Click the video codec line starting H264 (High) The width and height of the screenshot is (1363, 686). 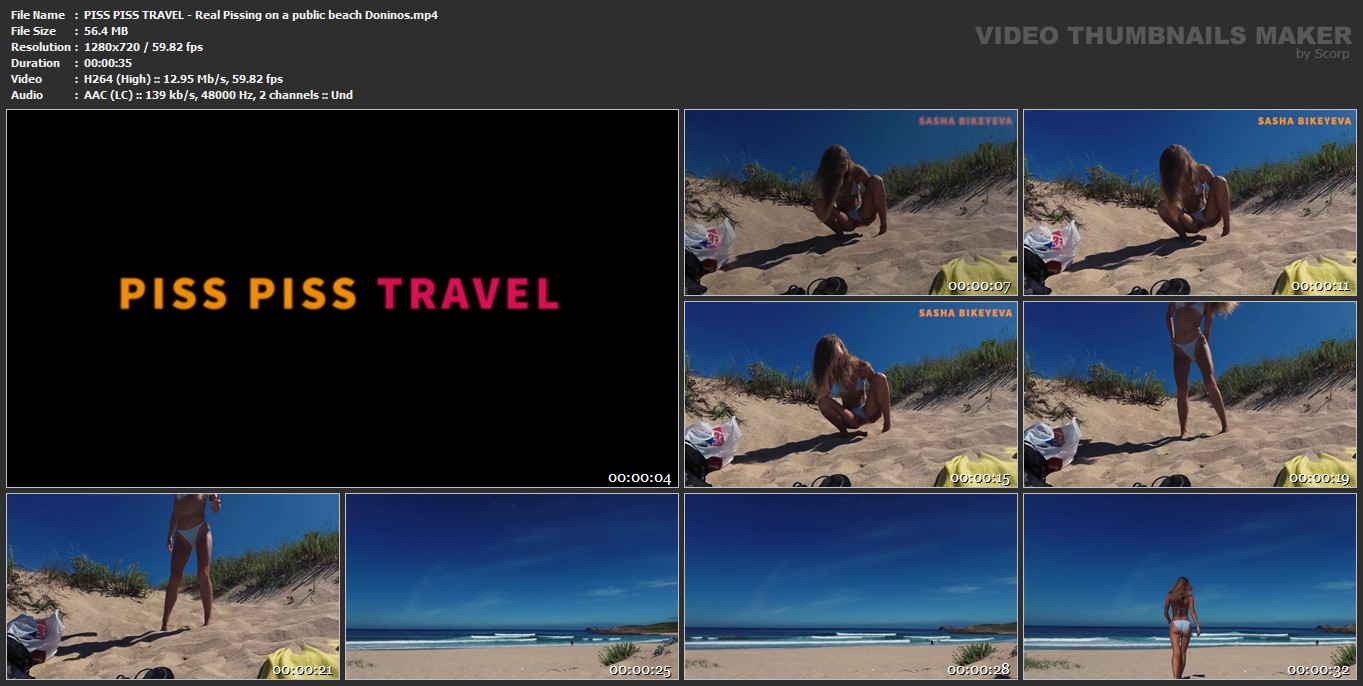[x=183, y=79]
